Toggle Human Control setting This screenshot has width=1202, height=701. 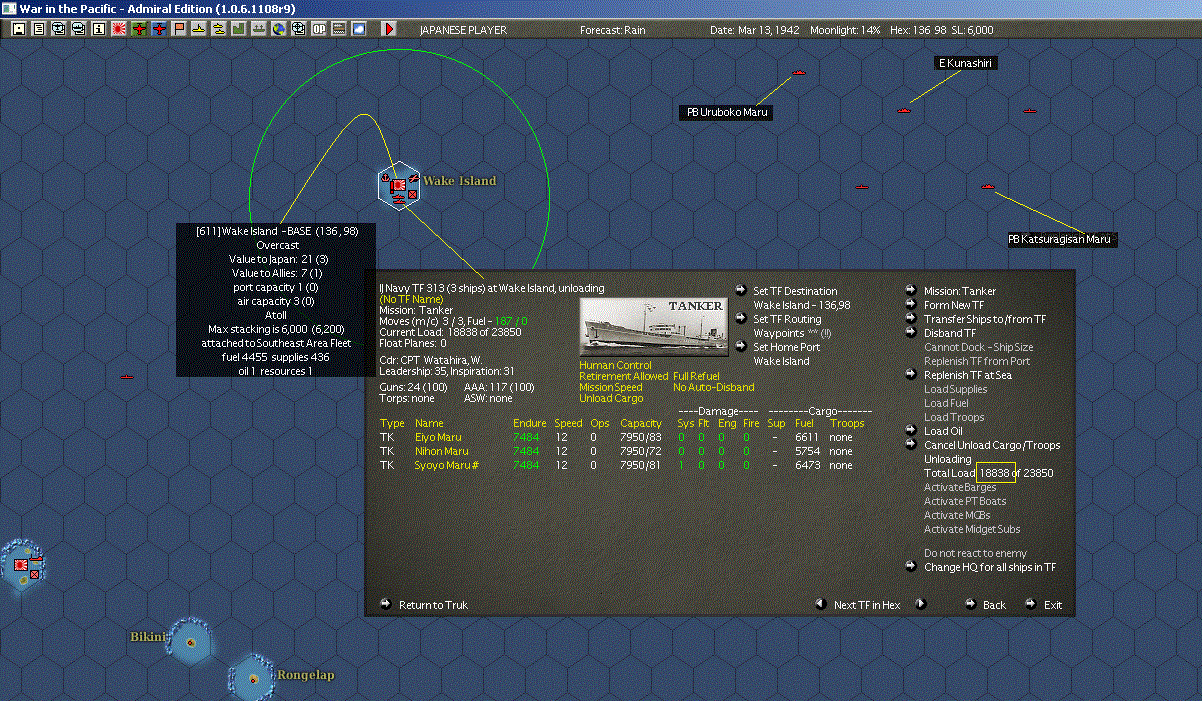click(x=615, y=366)
